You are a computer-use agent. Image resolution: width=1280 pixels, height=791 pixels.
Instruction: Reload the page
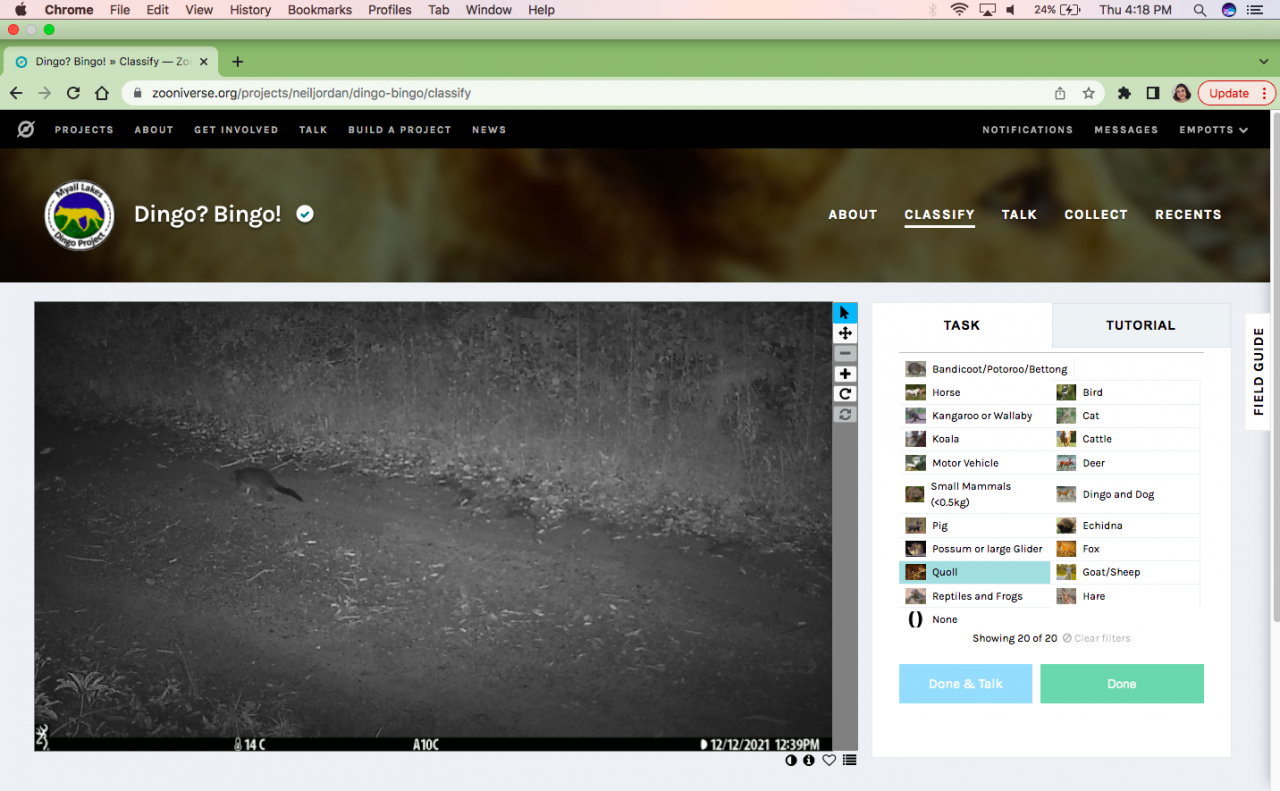pos(73,93)
